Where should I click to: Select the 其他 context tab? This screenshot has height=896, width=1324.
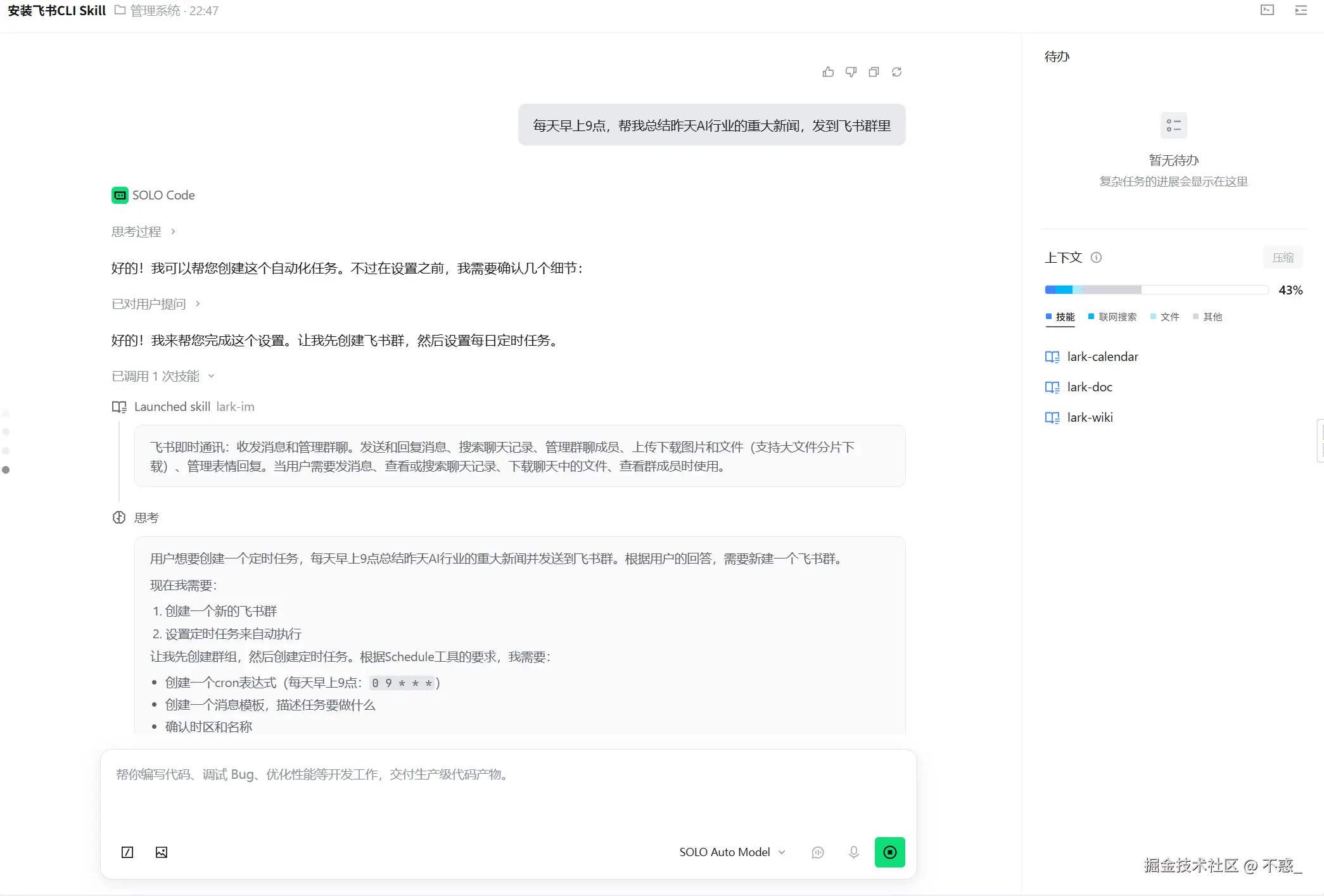[x=1207, y=317]
